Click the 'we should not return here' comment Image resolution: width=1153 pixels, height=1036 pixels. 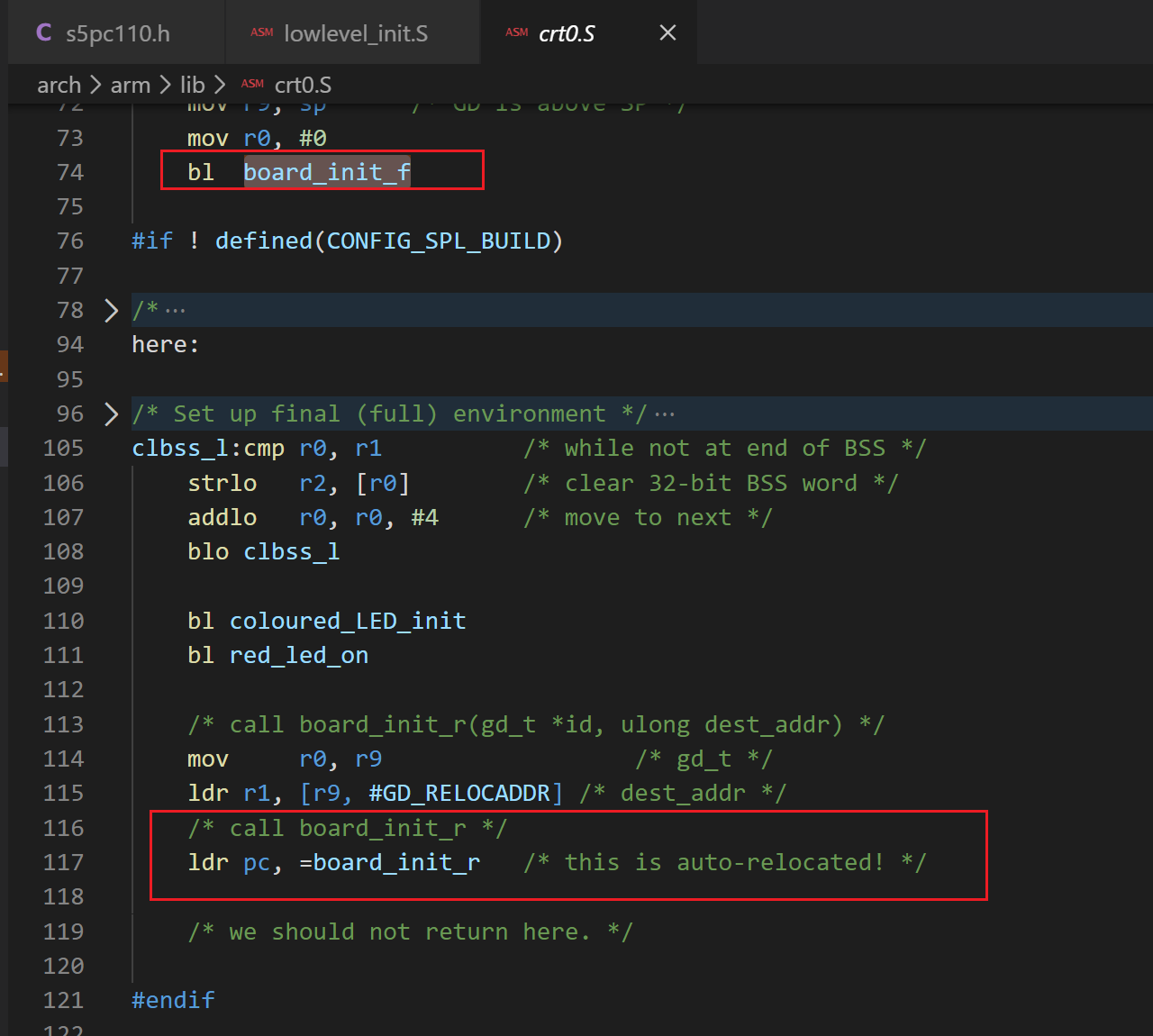[x=411, y=931]
